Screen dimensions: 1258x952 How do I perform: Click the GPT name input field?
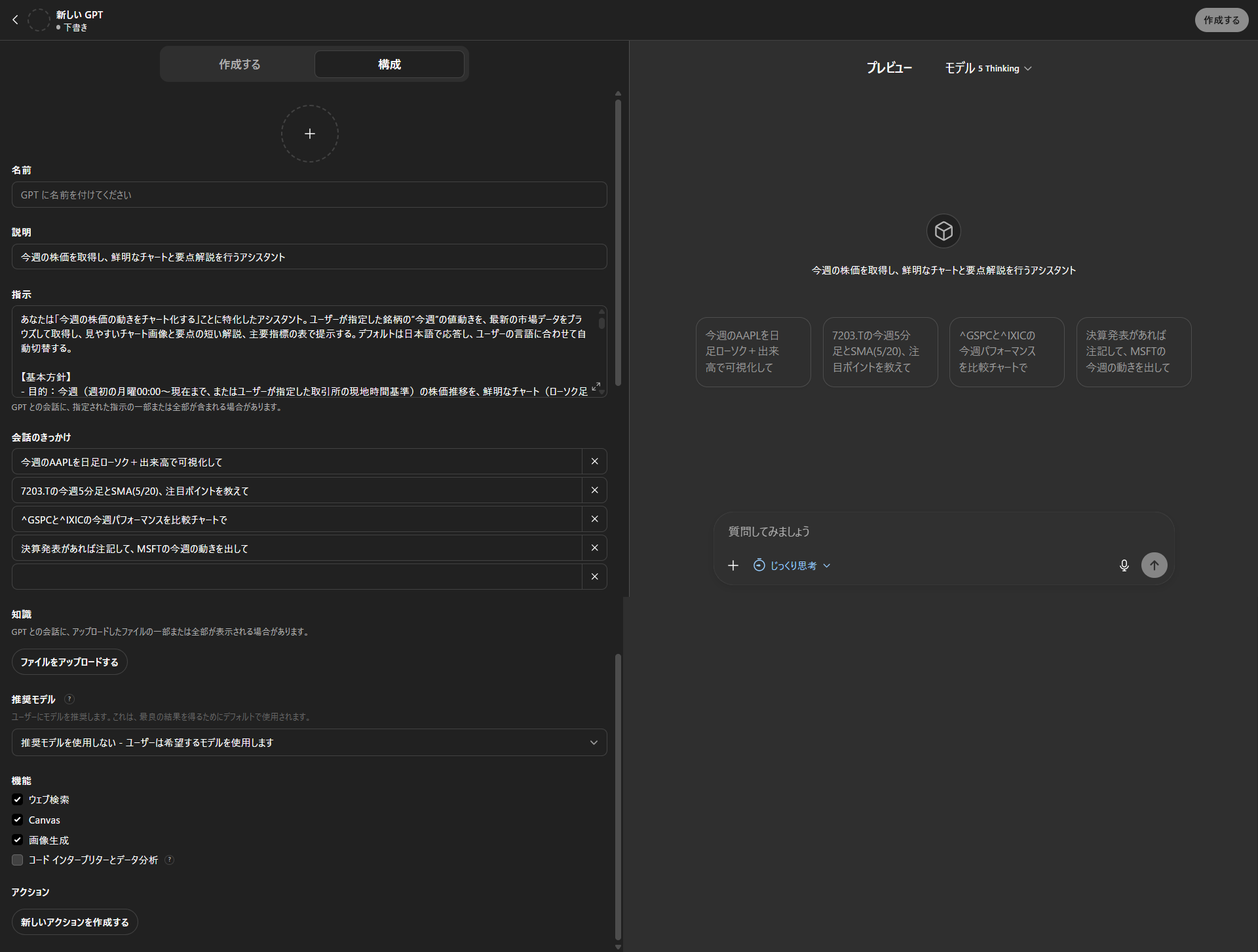309,195
